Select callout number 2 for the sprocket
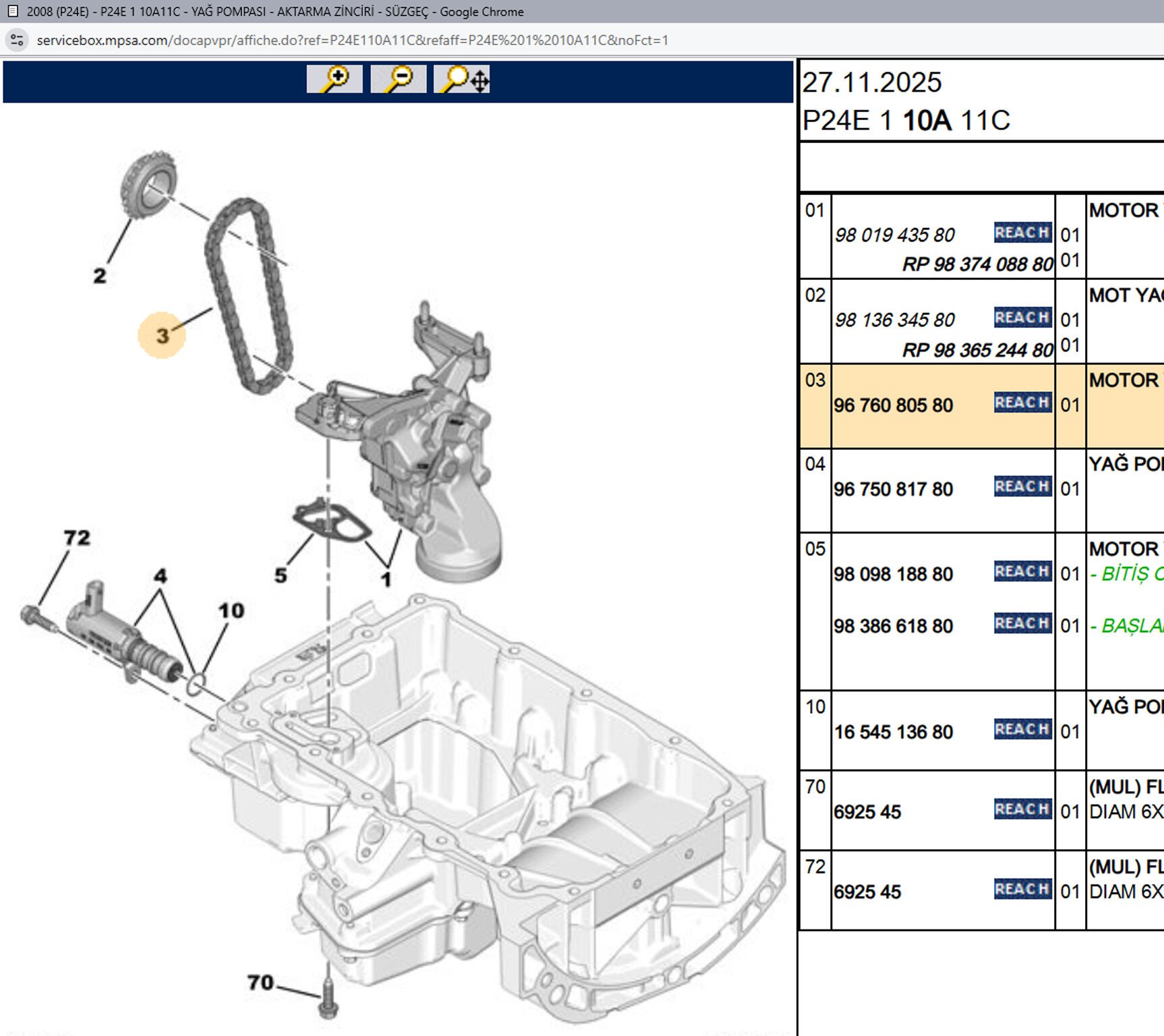 click(100, 275)
